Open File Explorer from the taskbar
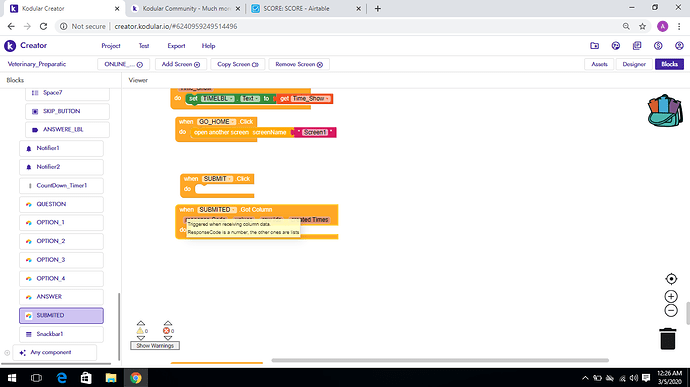The width and height of the screenshot is (690, 387). pos(111,378)
